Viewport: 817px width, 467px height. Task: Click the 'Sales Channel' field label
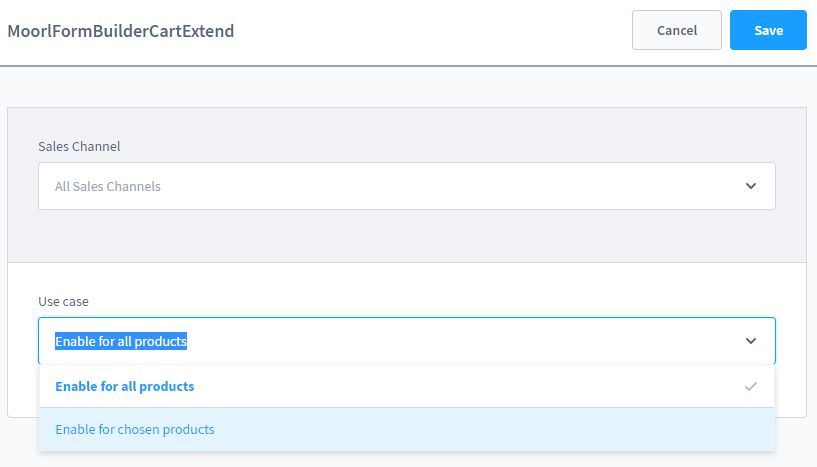pos(79,146)
